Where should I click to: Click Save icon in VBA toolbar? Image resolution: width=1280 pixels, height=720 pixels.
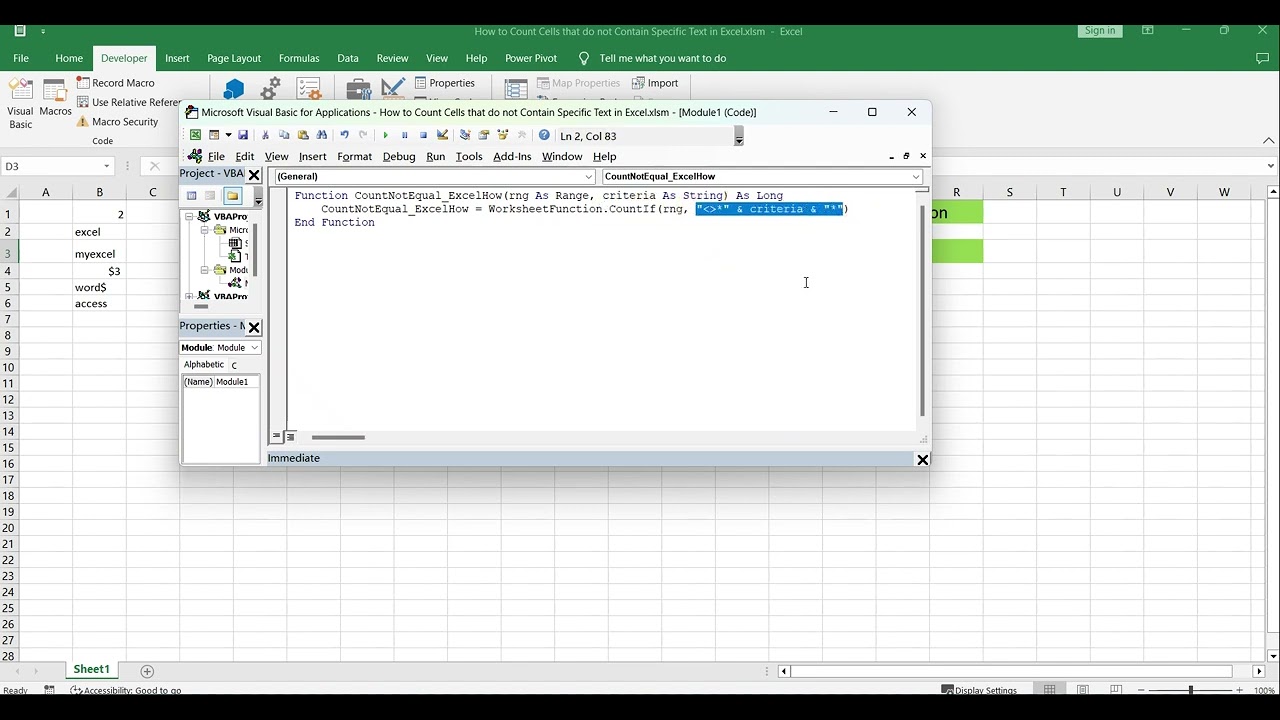(x=242, y=135)
